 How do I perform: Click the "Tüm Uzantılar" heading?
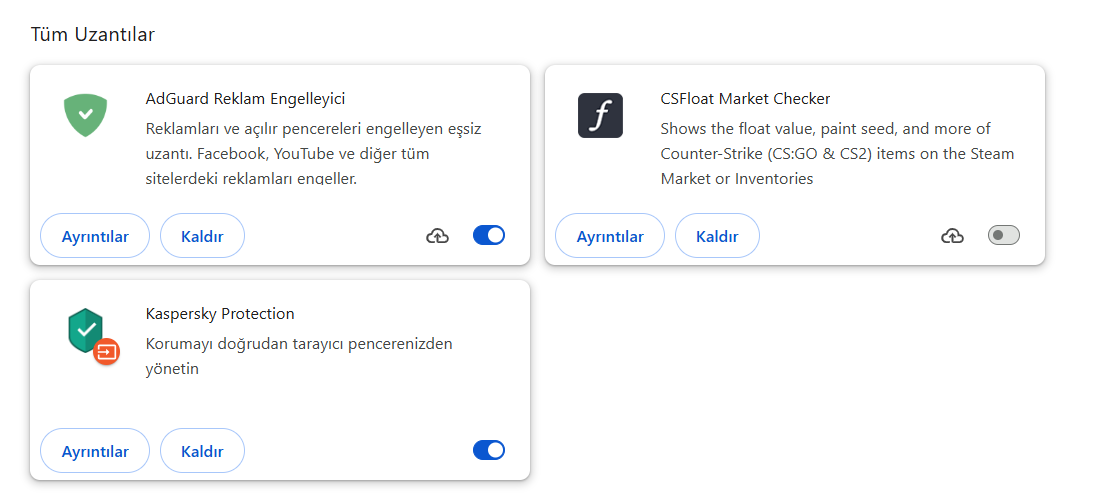93,35
